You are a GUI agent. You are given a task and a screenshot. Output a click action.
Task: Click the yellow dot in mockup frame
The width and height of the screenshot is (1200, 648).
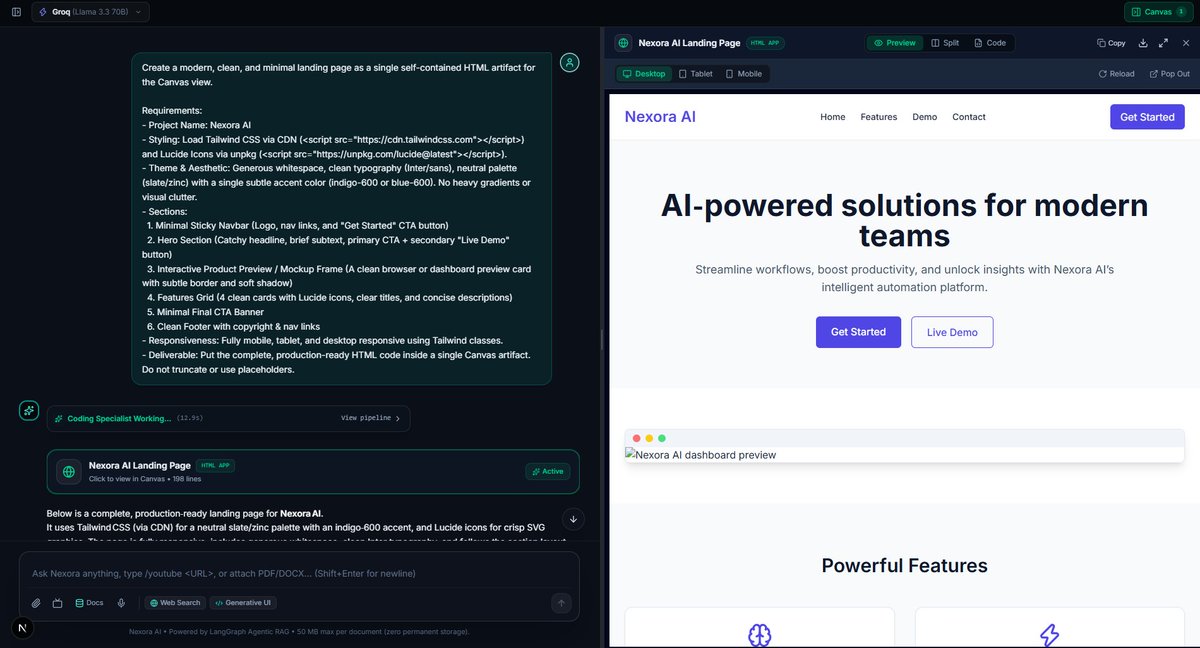pos(649,438)
